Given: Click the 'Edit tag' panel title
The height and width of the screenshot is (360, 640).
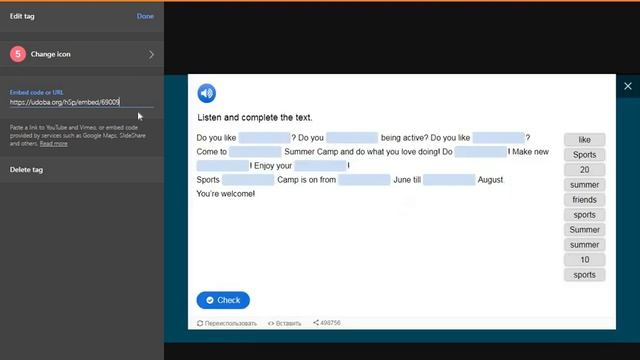Looking at the screenshot, I should (x=22, y=16).
